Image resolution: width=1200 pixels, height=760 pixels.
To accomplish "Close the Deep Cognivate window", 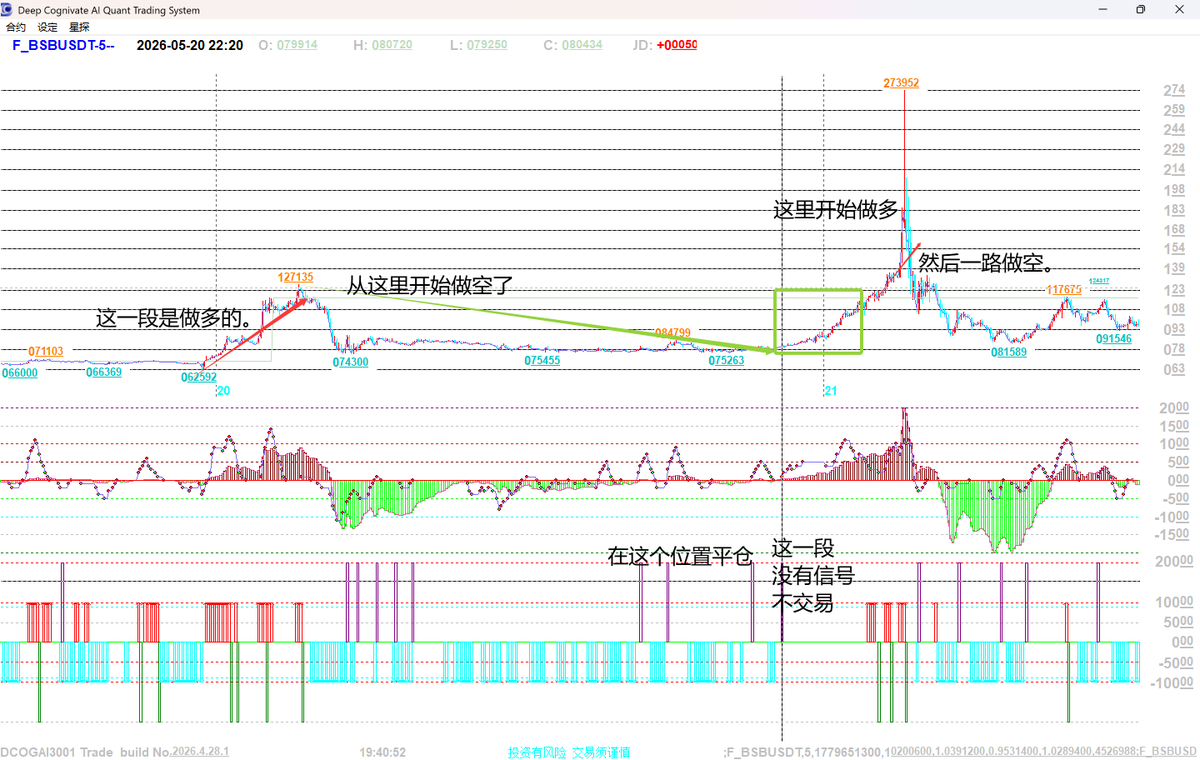I will (1178, 10).
